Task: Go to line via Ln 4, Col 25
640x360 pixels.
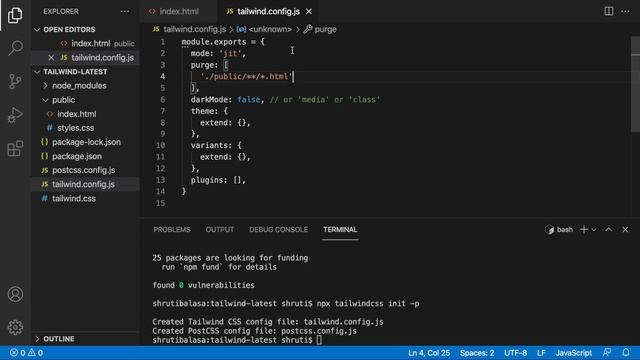Action: click(x=429, y=353)
